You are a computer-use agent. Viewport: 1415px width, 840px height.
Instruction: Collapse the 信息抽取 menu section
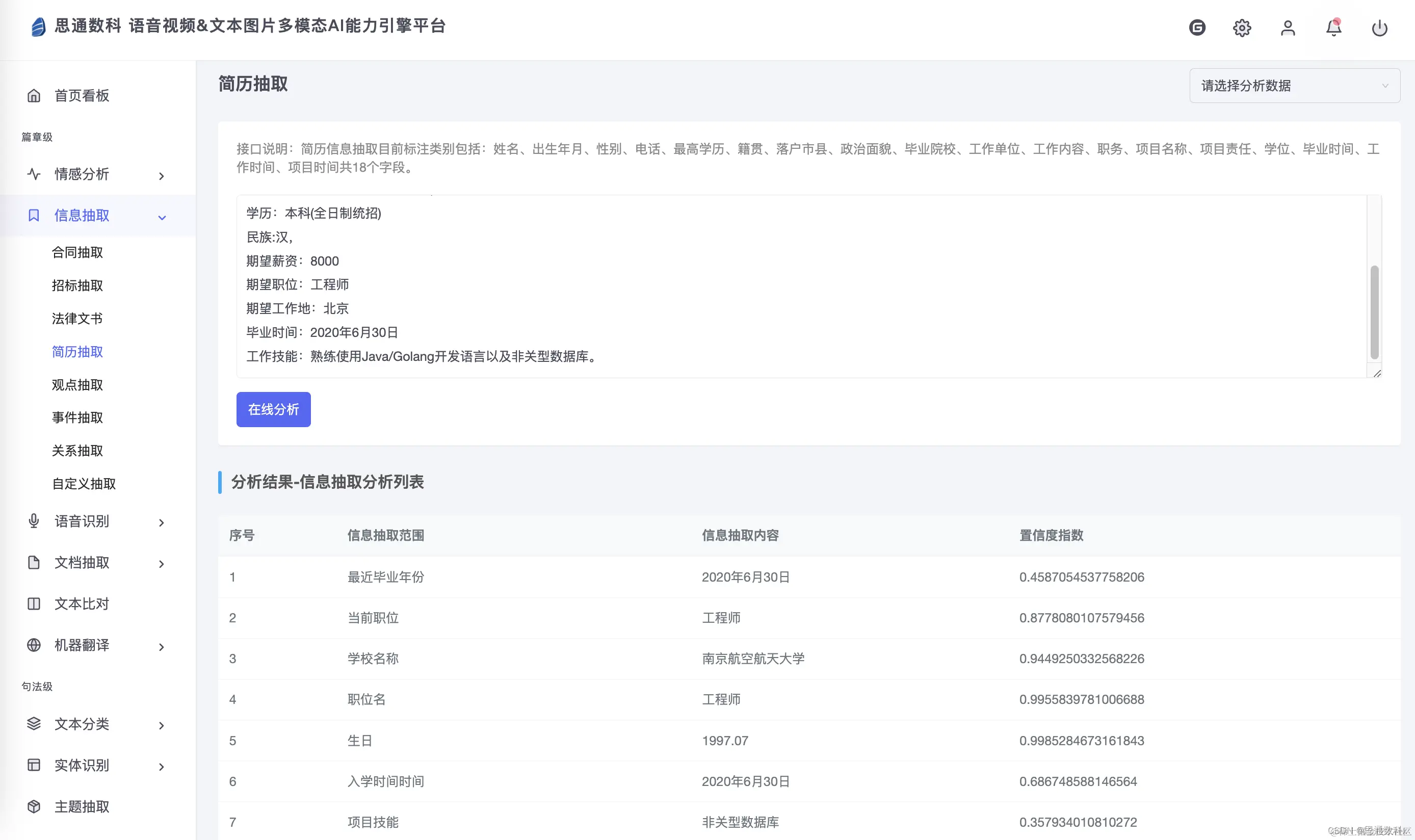tap(162, 217)
